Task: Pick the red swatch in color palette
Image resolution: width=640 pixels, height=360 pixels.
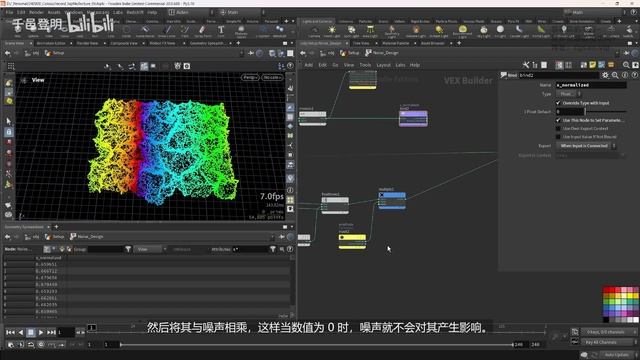Action: click(606, 290)
